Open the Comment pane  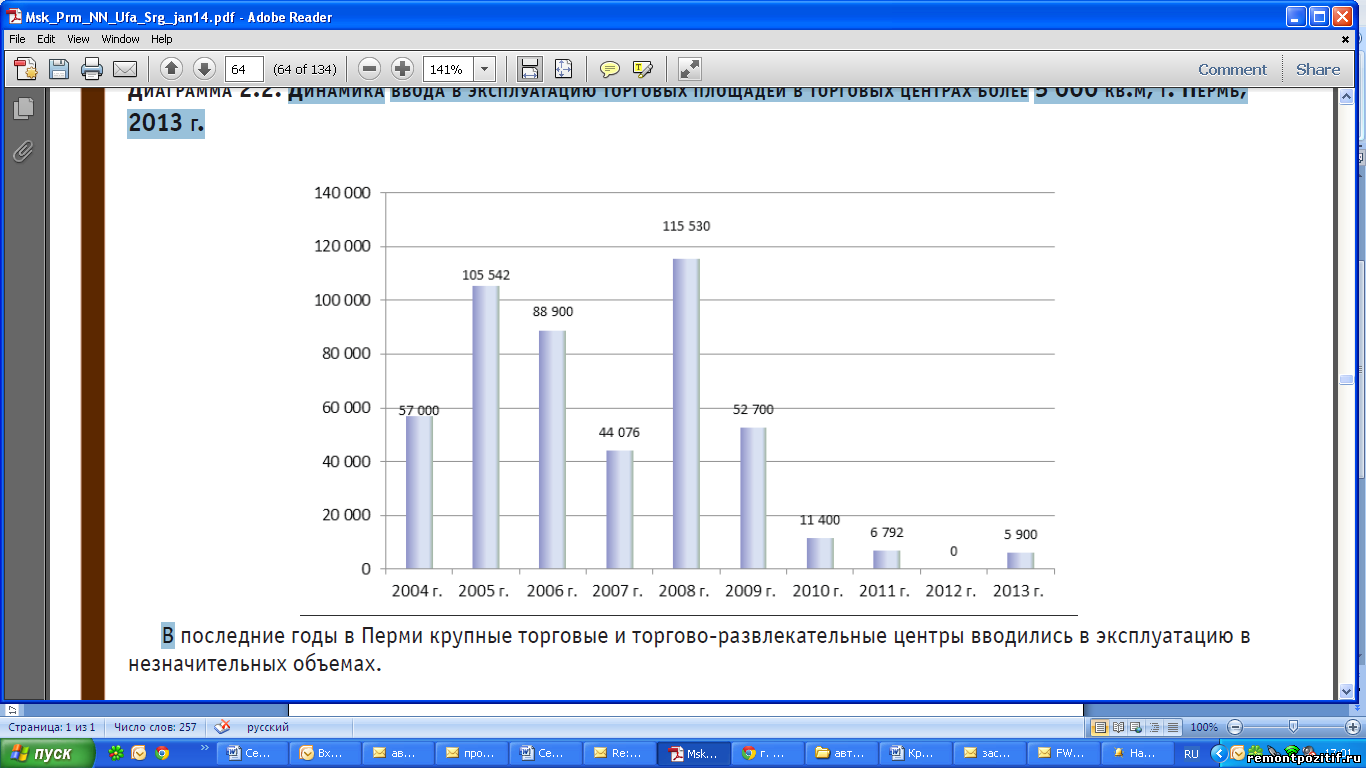tap(1232, 69)
